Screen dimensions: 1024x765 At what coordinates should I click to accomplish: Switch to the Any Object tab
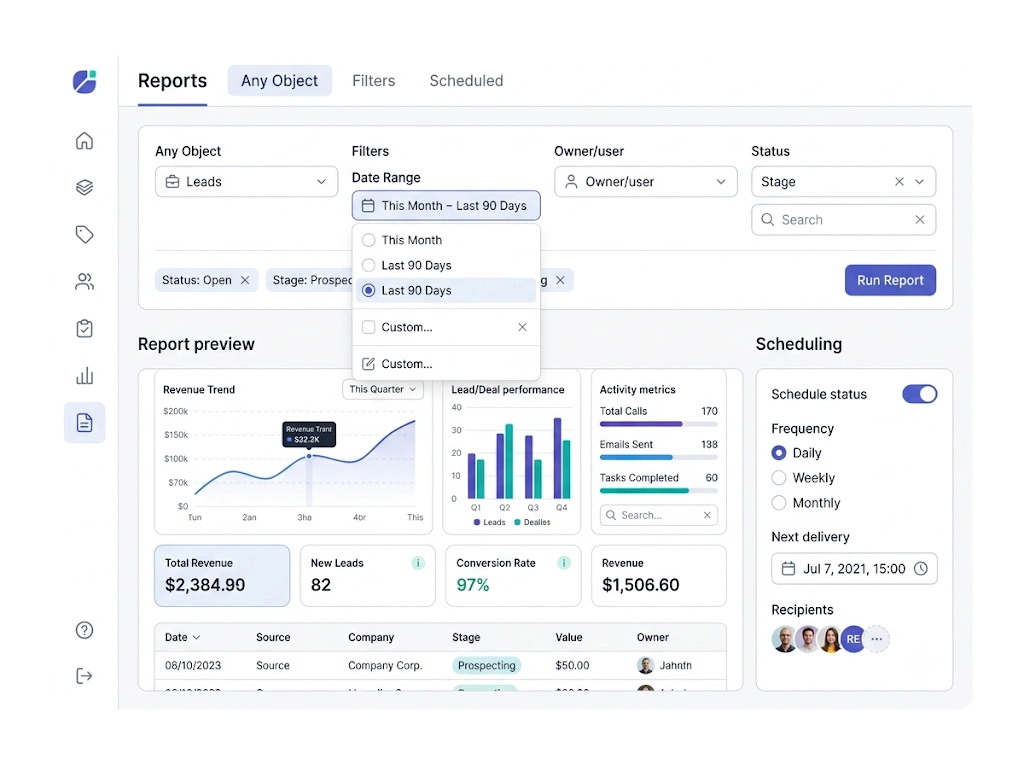[280, 80]
